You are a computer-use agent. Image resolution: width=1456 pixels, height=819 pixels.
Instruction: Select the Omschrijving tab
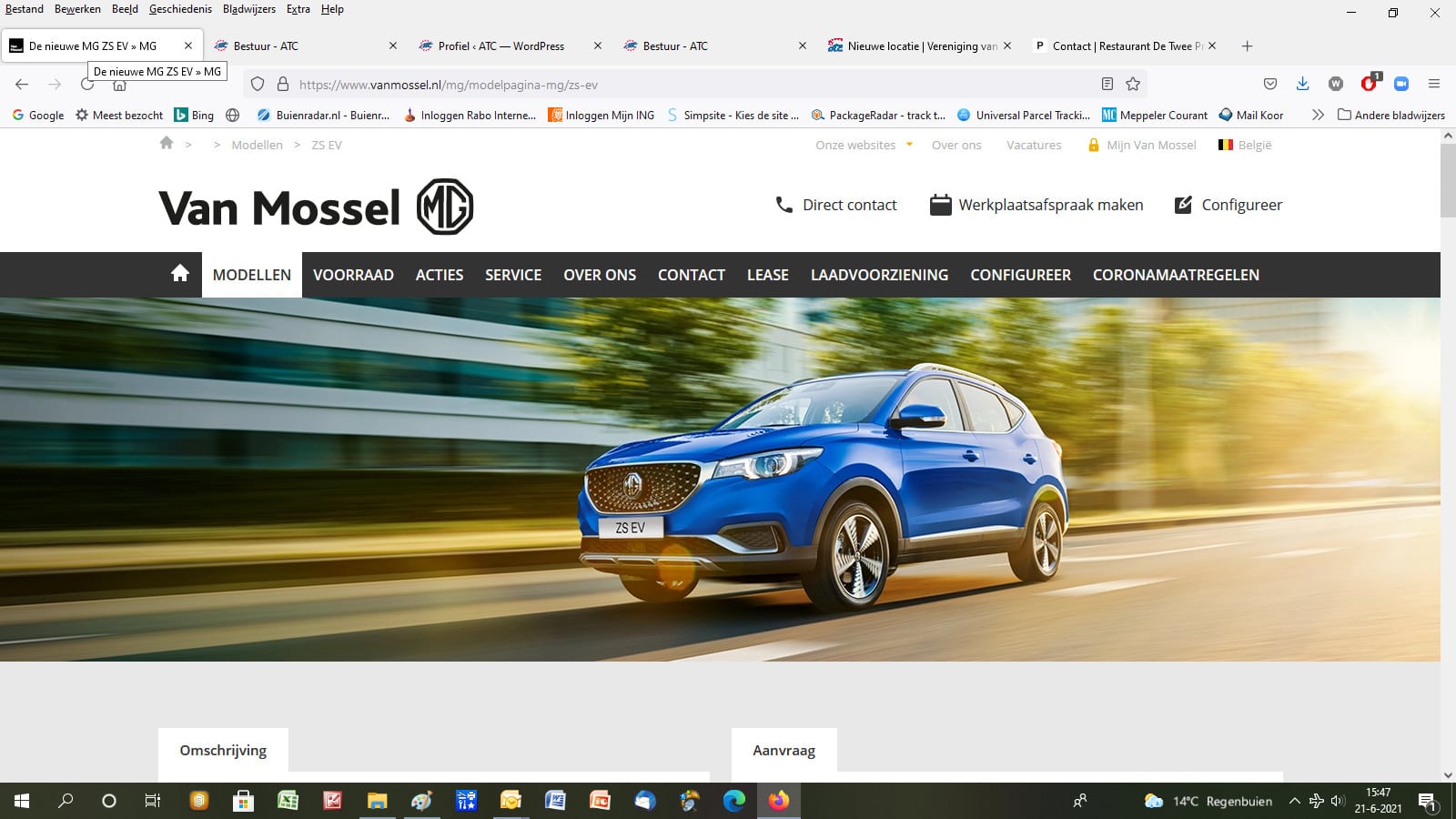pyautogui.click(x=223, y=750)
